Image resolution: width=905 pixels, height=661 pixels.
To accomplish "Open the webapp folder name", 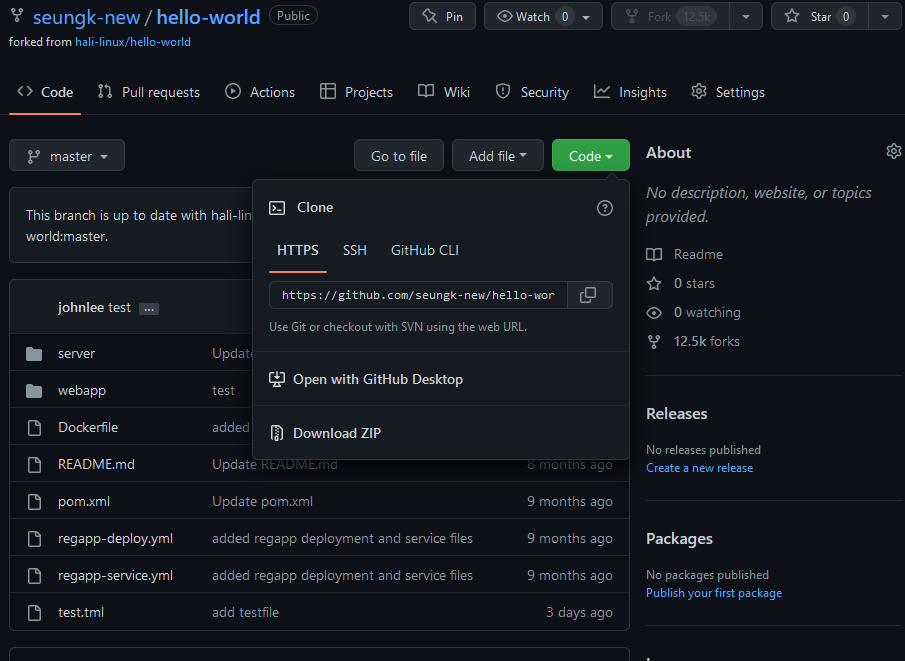I will 82,391.
